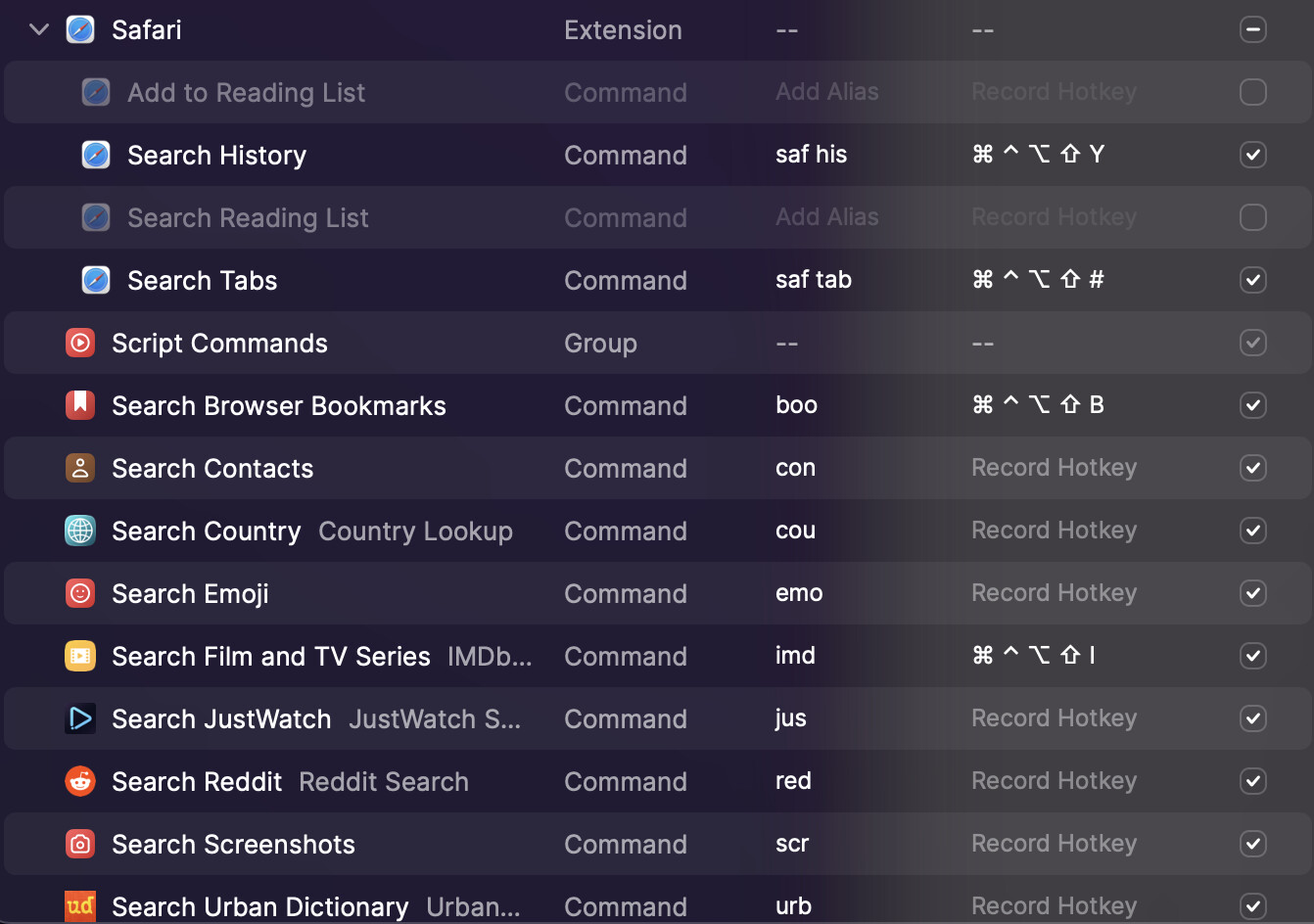Click the Script Commands red play icon
This screenshot has width=1314, height=924.
coord(80,344)
